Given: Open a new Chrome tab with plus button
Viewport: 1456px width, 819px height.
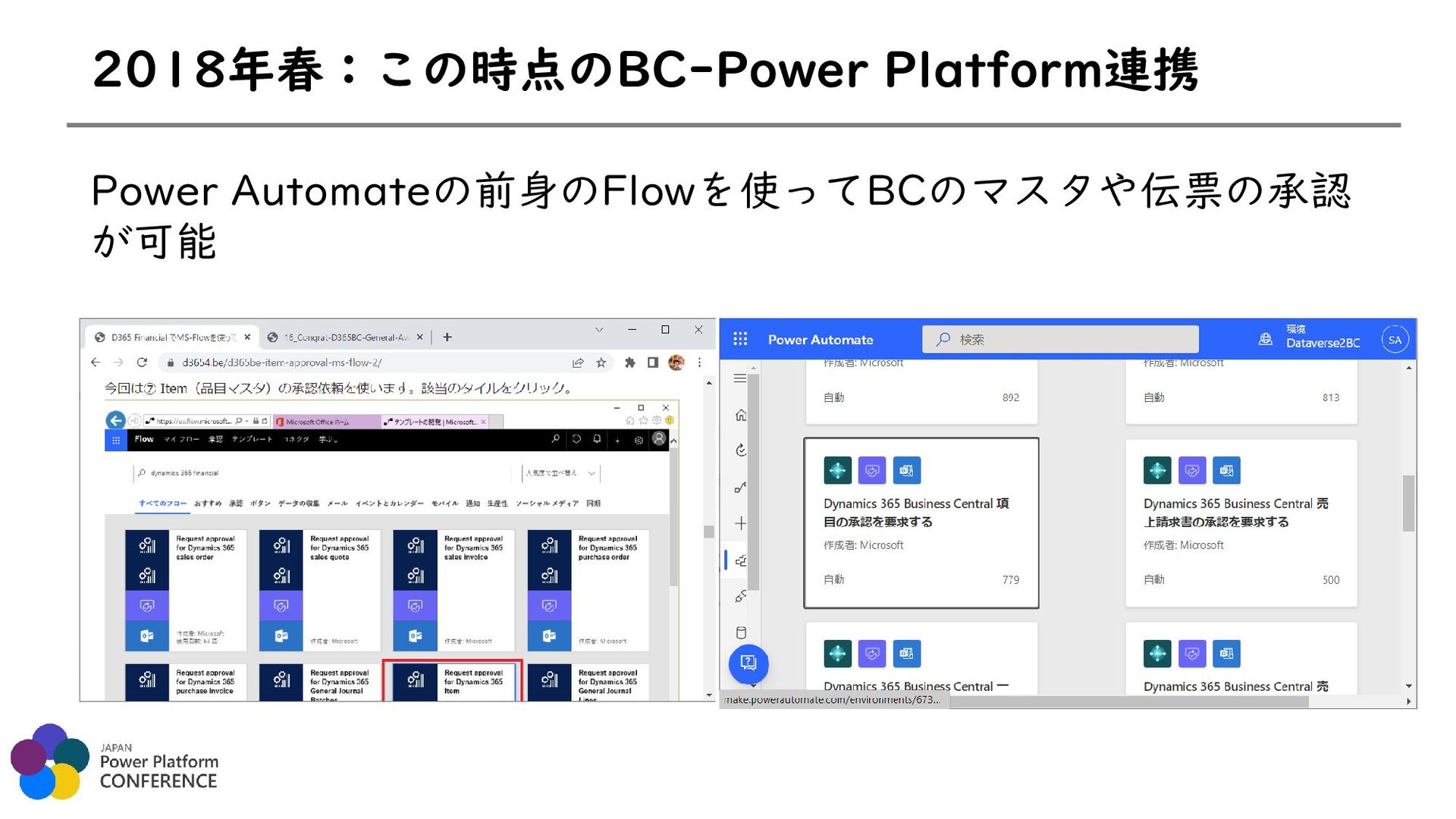Looking at the screenshot, I should click(x=447, y=337).
